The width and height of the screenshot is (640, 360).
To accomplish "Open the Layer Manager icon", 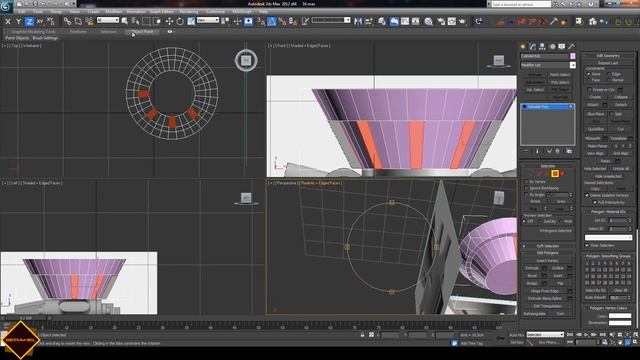I will coord(382,21).
